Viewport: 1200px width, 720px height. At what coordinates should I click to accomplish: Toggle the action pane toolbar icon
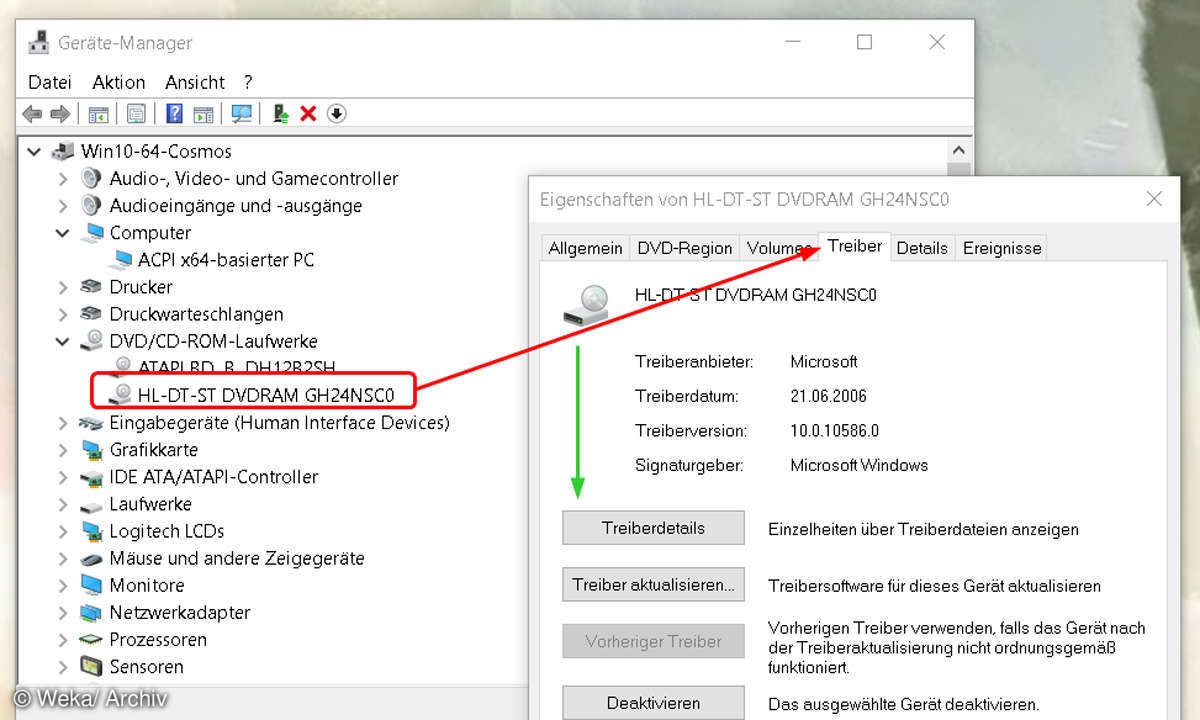click(x=204, y=114)
